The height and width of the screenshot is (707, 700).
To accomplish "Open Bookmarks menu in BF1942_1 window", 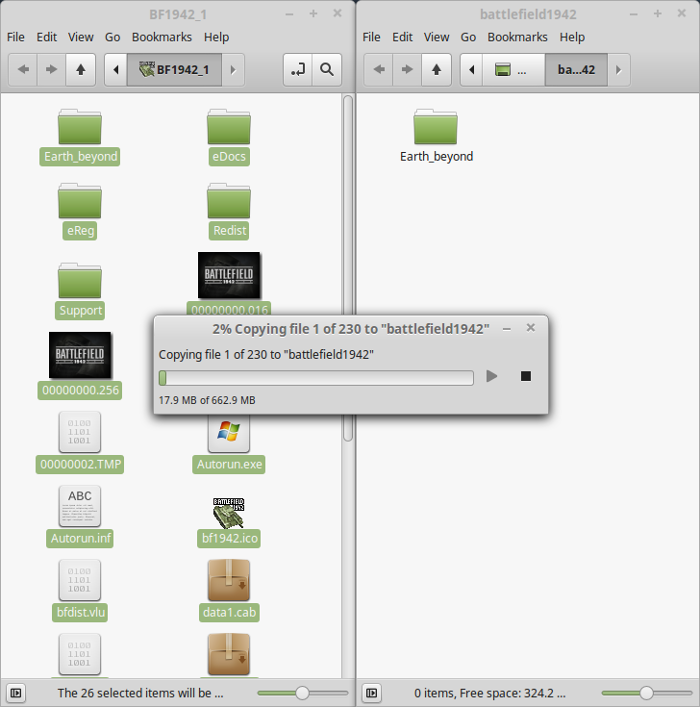I will [x=161, y=37].
